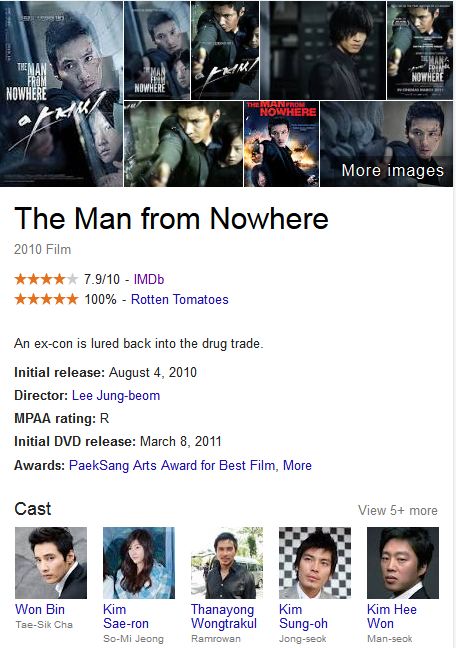Open PaekSang Arts Award for Best Film
Image resolution: width=456 pixels, height=648 pixels.
click(172, 465)
